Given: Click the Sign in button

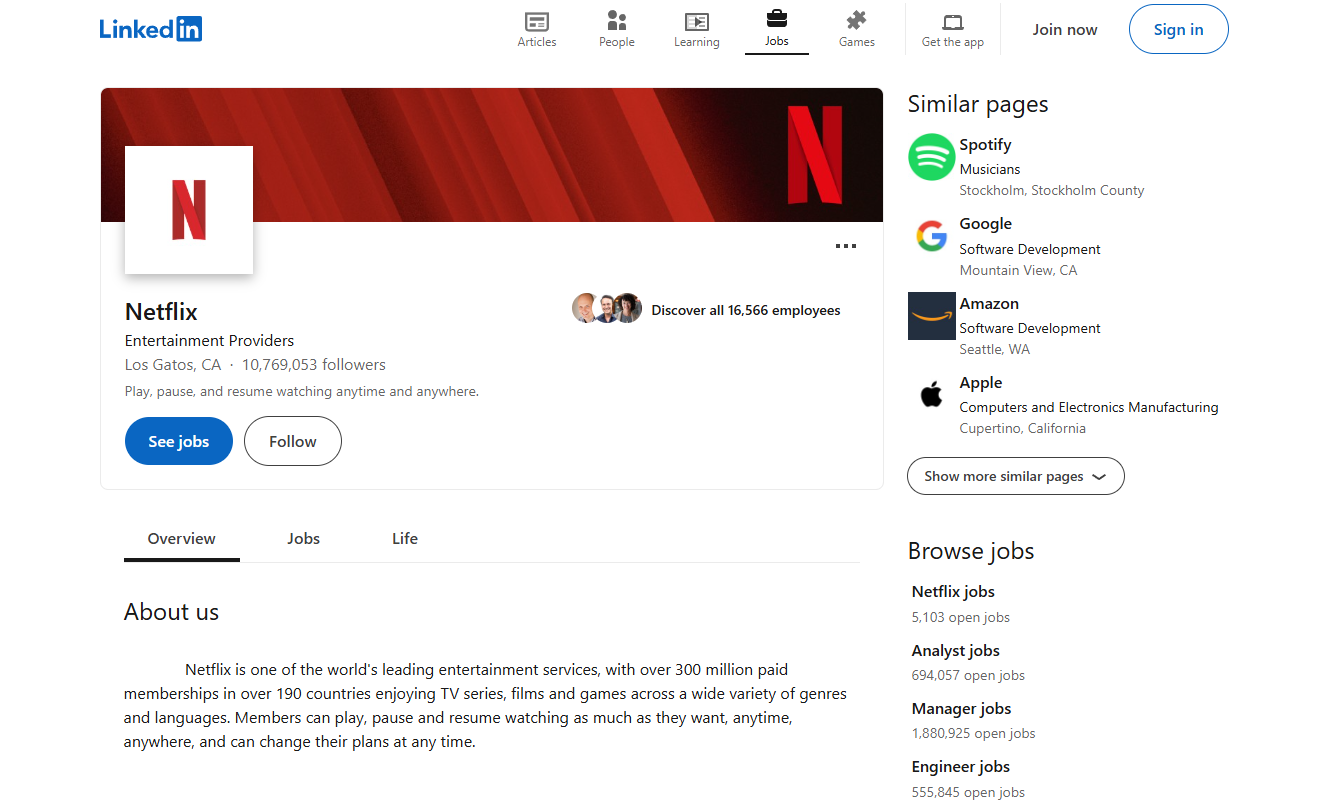Looking at the screenshot, I should click(x=1178, y=29).
